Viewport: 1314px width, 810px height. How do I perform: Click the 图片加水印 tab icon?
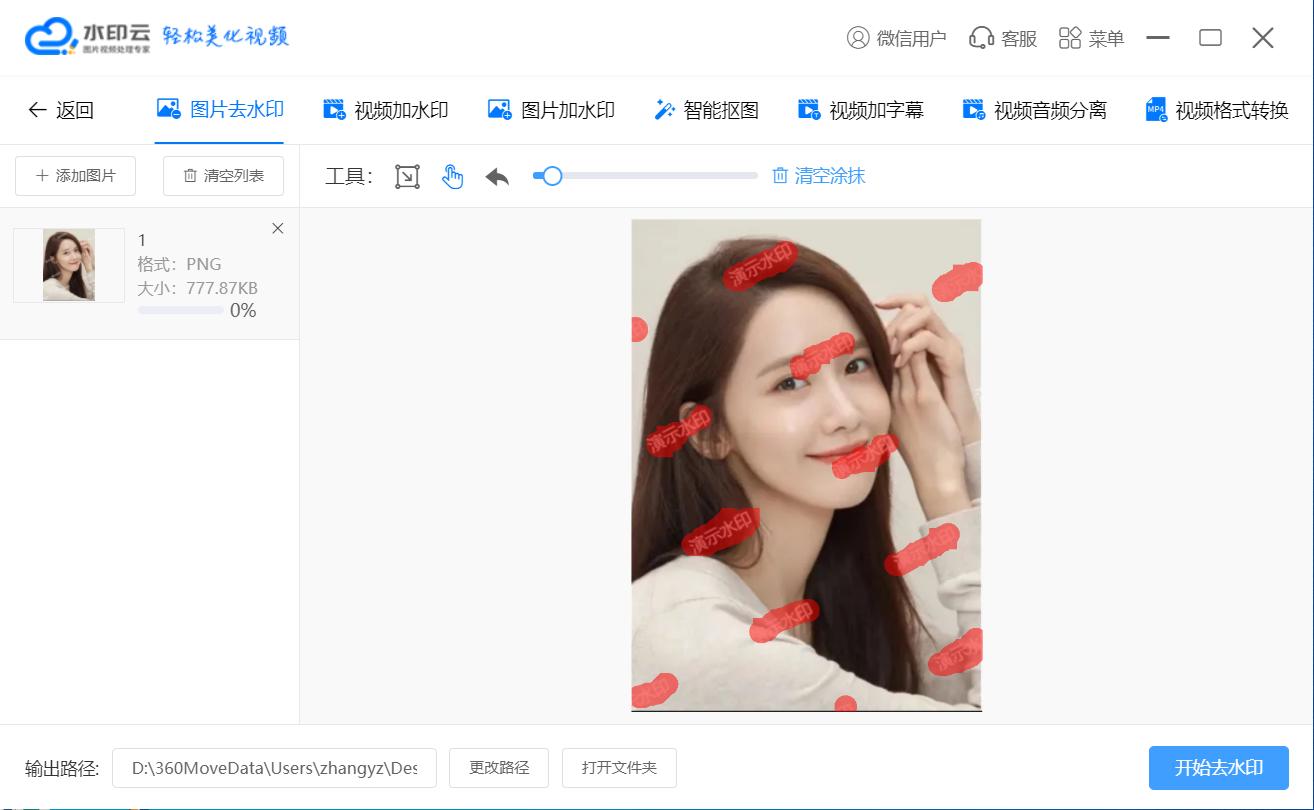click(499, 109)
